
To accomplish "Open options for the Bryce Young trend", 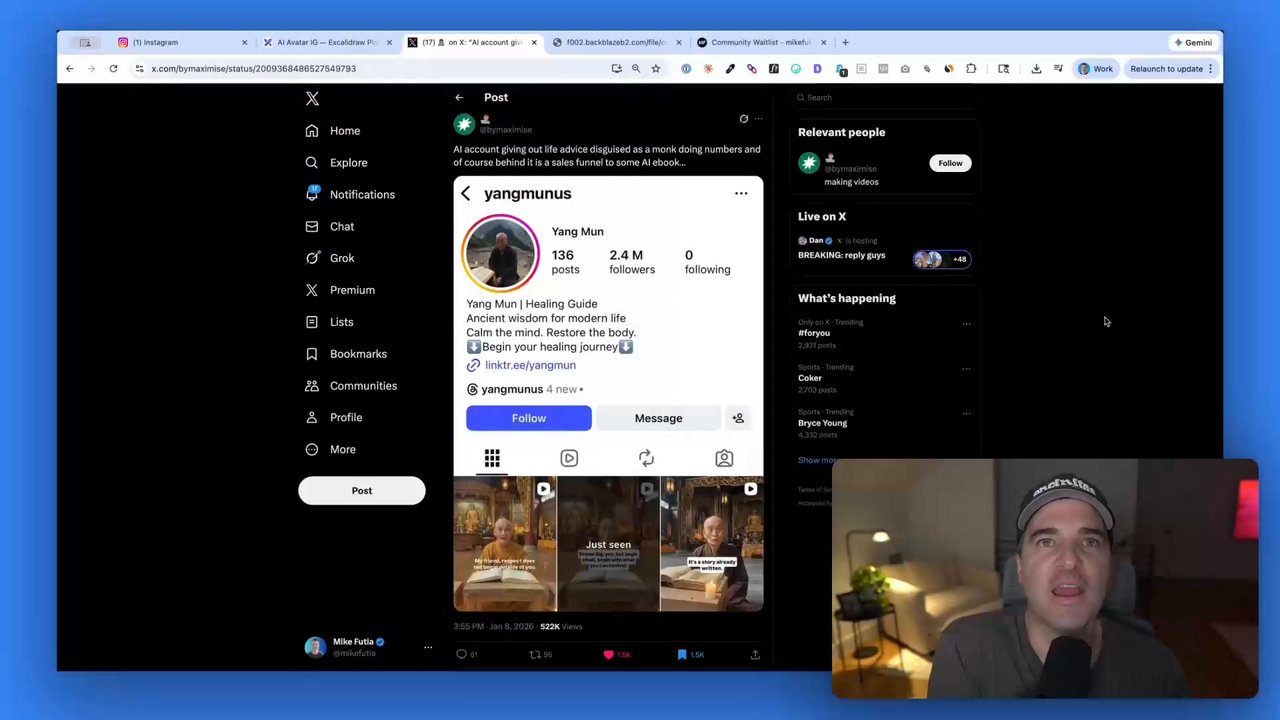I will pos(966,414).
